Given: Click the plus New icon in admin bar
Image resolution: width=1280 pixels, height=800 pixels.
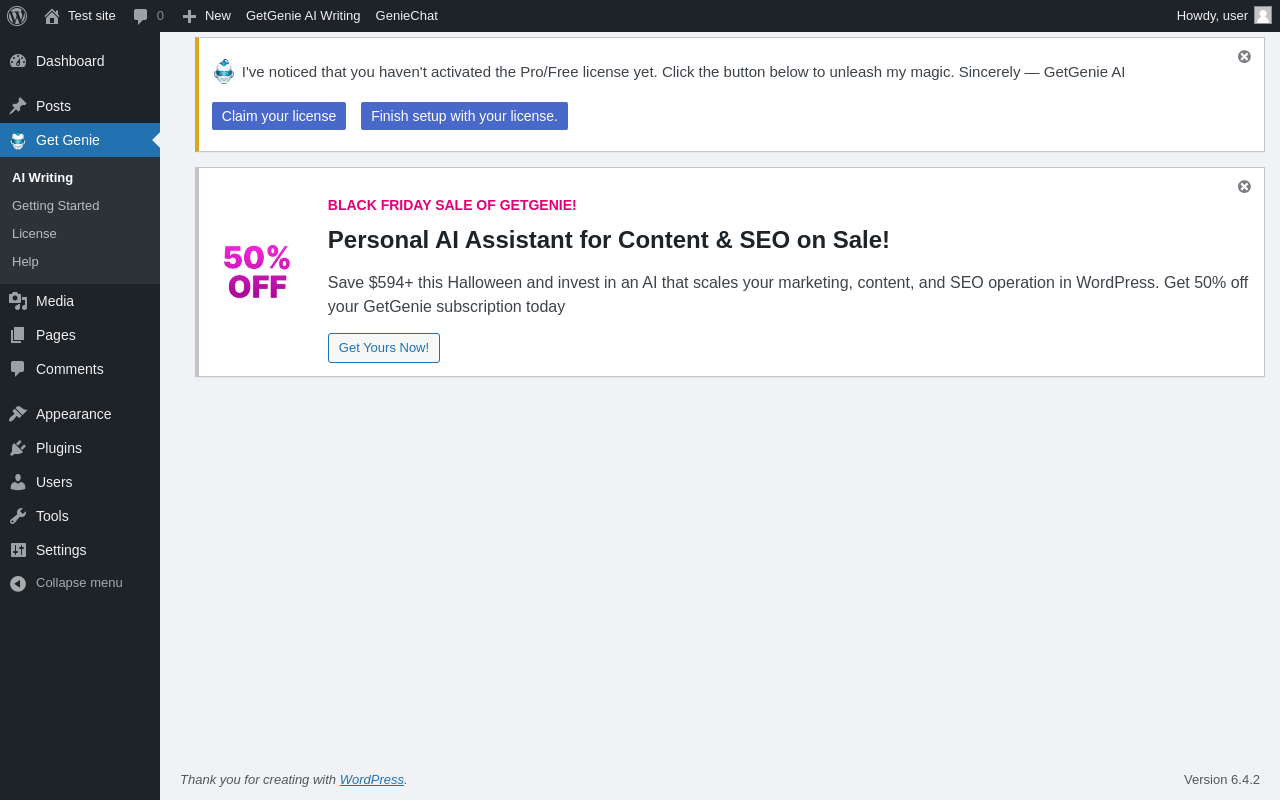Looking at the screenshot, I should pyautogui.click(x=189, y=16).
